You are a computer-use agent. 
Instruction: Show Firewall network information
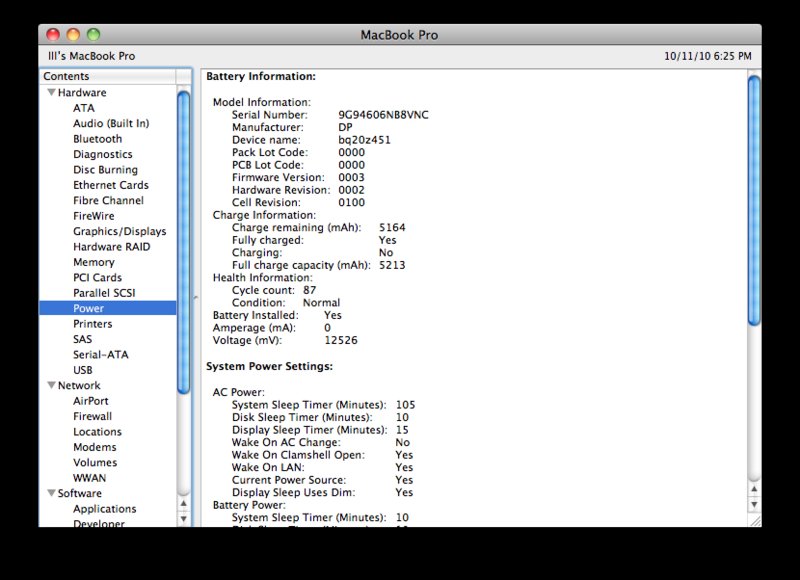coord(92,416)
